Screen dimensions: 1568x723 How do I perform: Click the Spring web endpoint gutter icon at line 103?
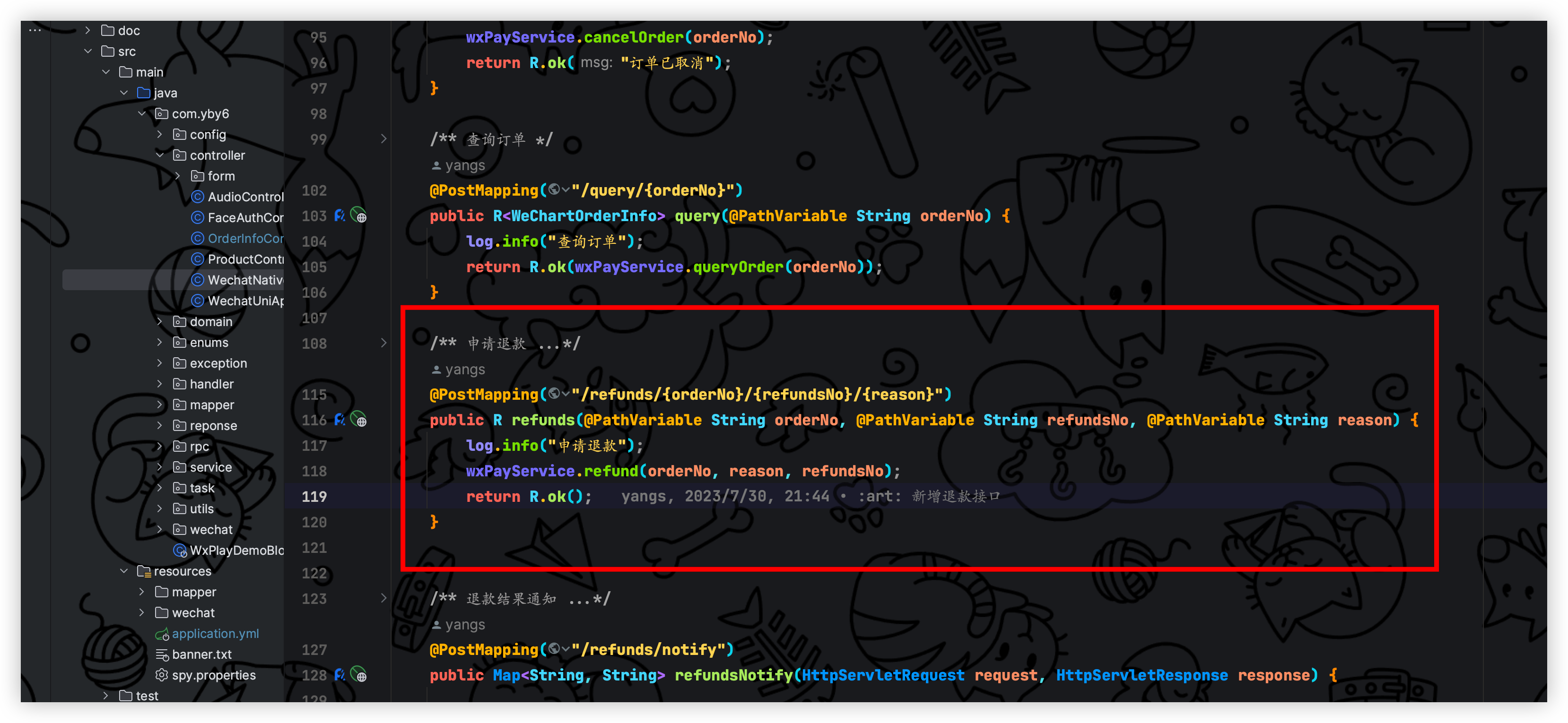click(x=359, y=216)
